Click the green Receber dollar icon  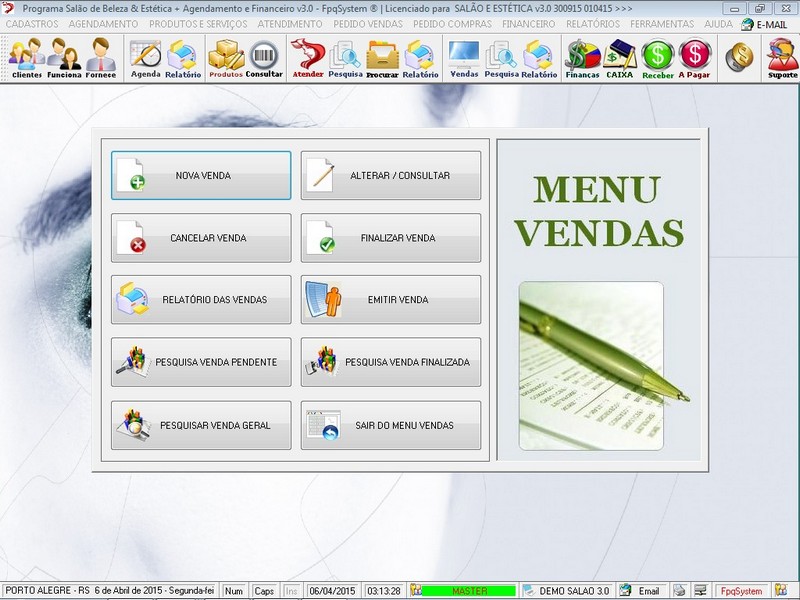(x=658, y=59)
